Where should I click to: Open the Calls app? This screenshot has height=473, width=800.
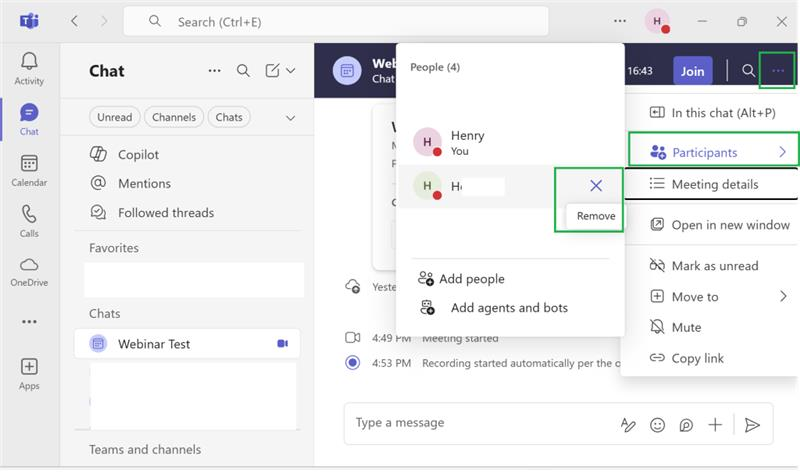click(x=29, y=221)
